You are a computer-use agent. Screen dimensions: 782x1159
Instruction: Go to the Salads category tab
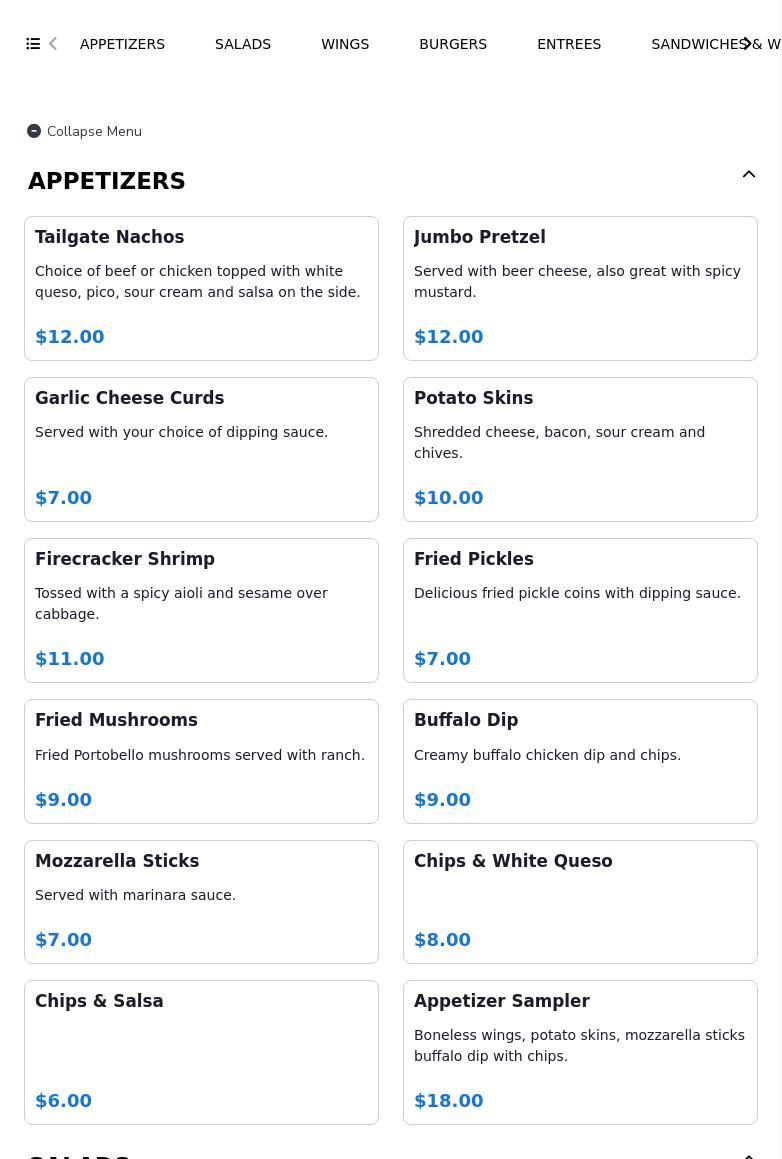click(x=243, y=44)
